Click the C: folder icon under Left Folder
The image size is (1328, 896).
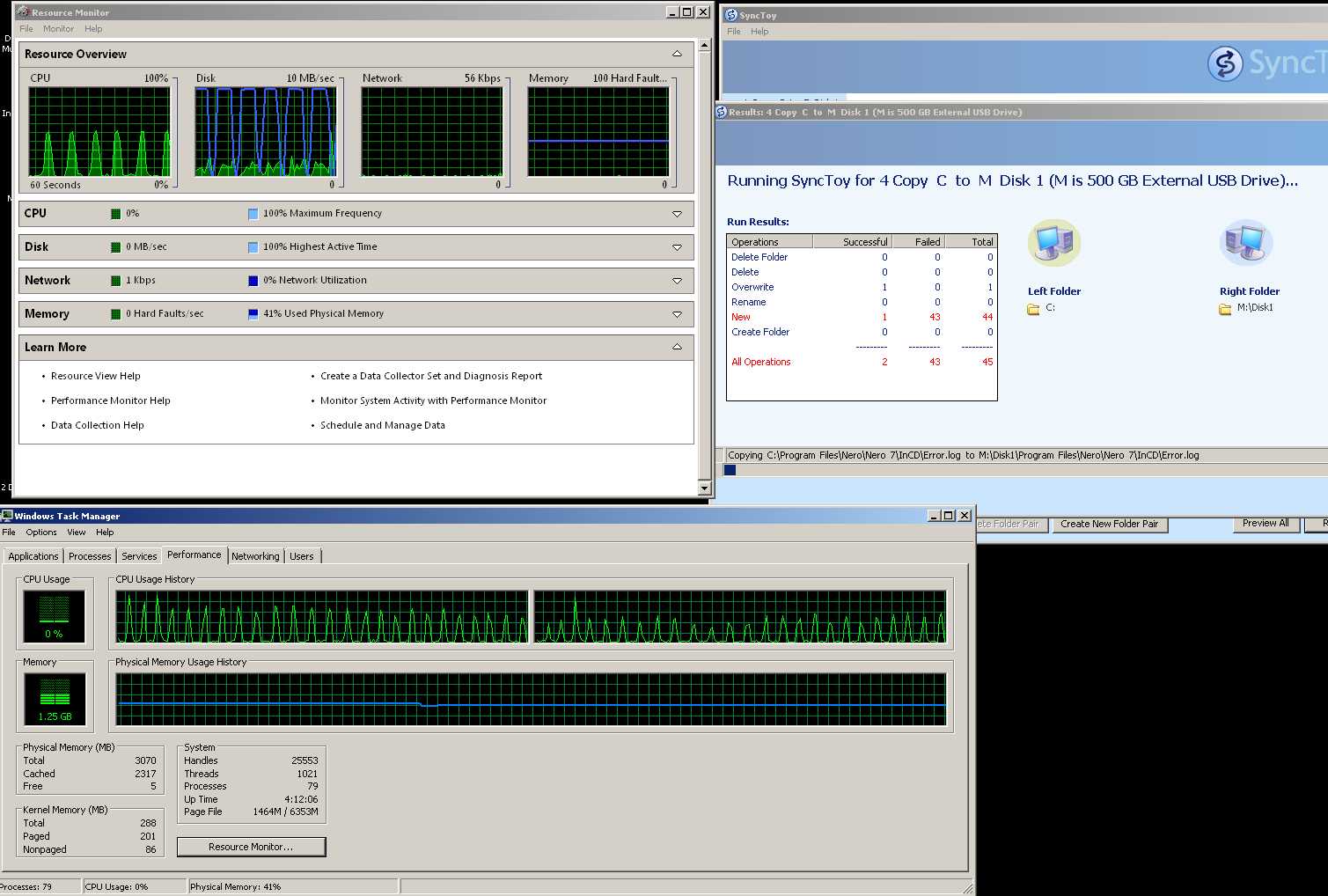click(1033, 309)
